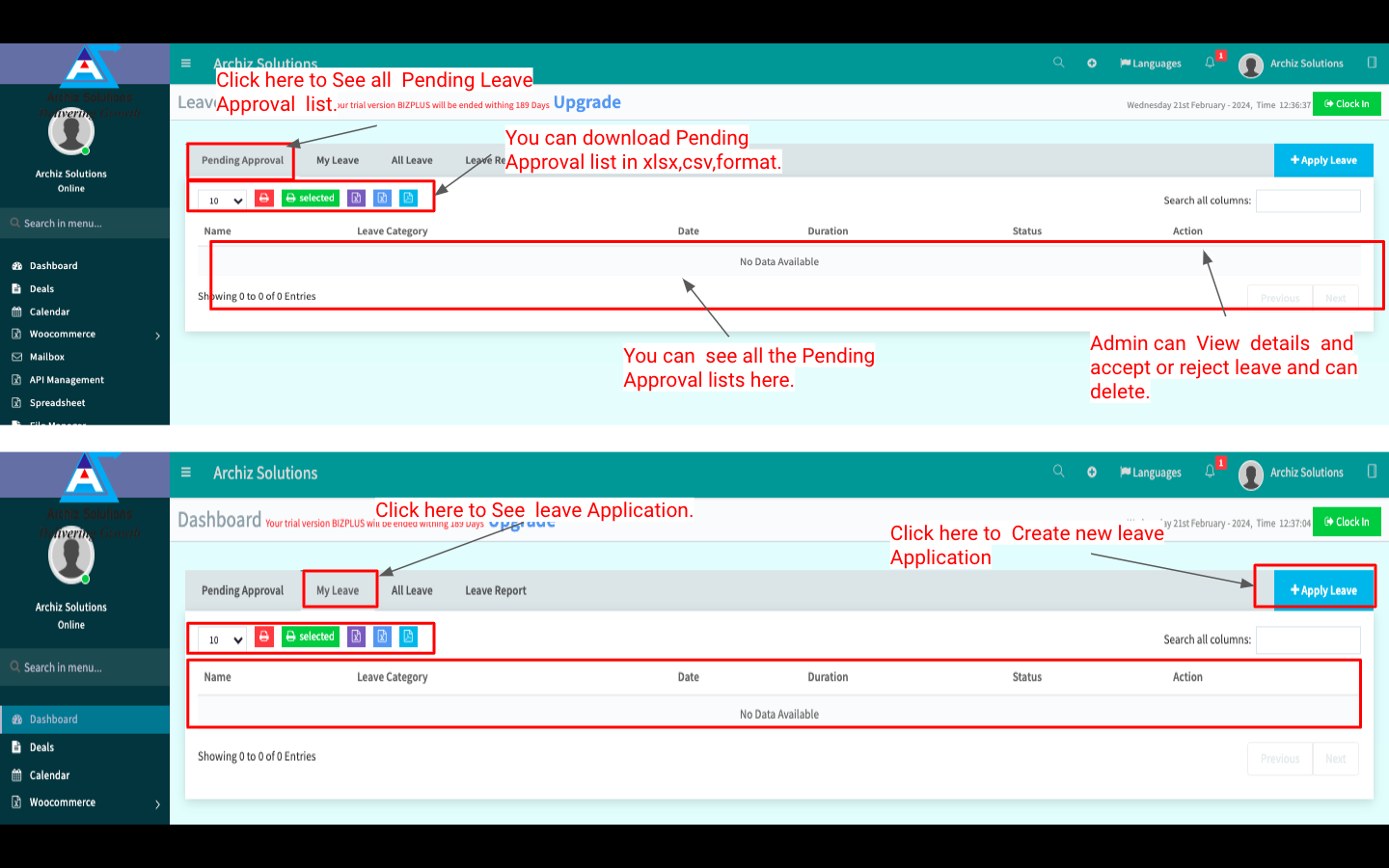Open the entries-per-page dropdown in upper table
1389x868 pixels.
pos(223,201)
